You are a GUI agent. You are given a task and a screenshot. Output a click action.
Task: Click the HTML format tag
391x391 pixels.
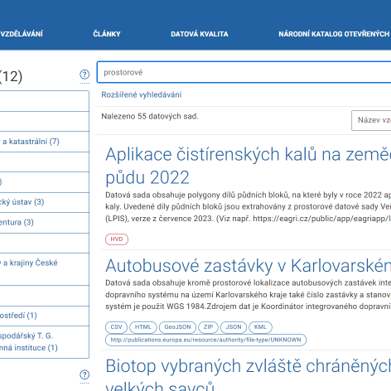143,327
